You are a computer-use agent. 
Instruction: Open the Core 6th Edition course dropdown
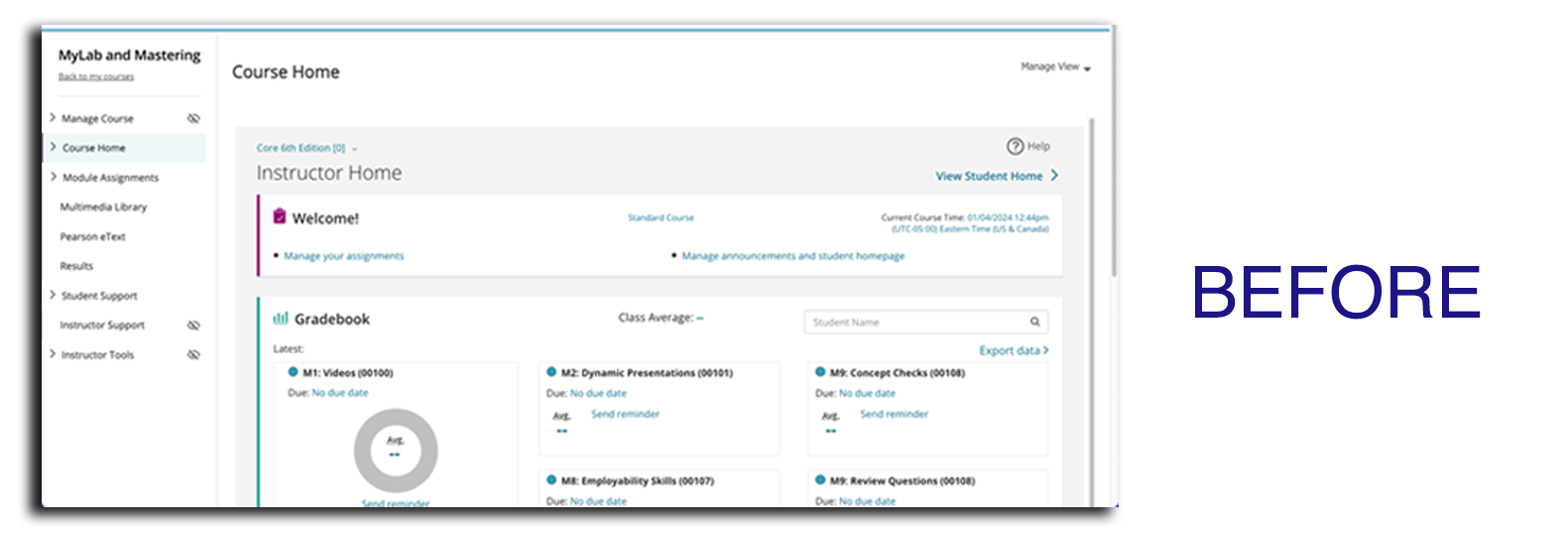pyautogui.click(x=306, y=148)
